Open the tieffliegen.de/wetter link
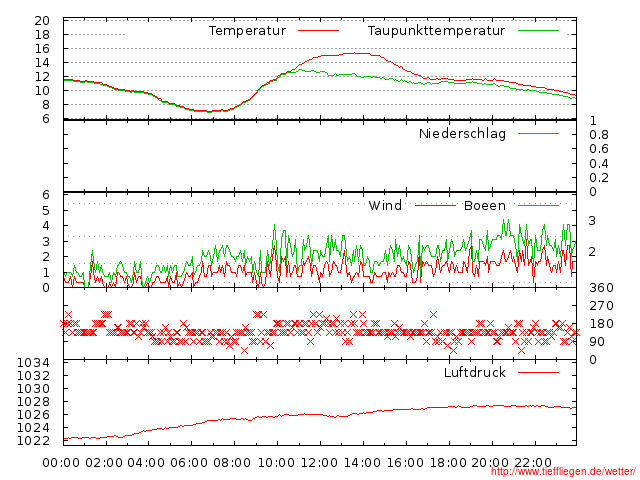 coord(563,471)
